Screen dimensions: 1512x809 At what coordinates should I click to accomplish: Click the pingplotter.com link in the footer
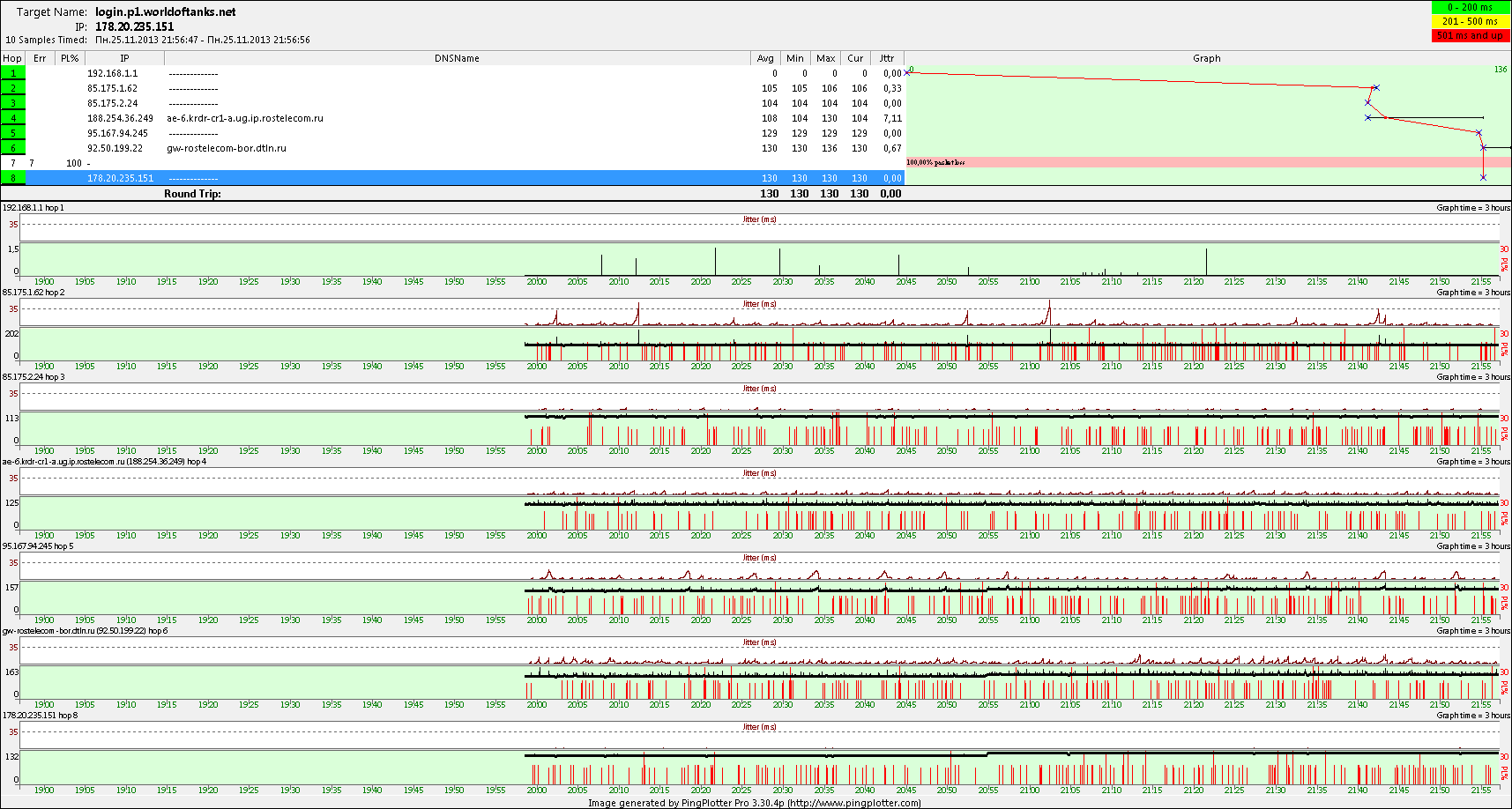click(853, 803)
